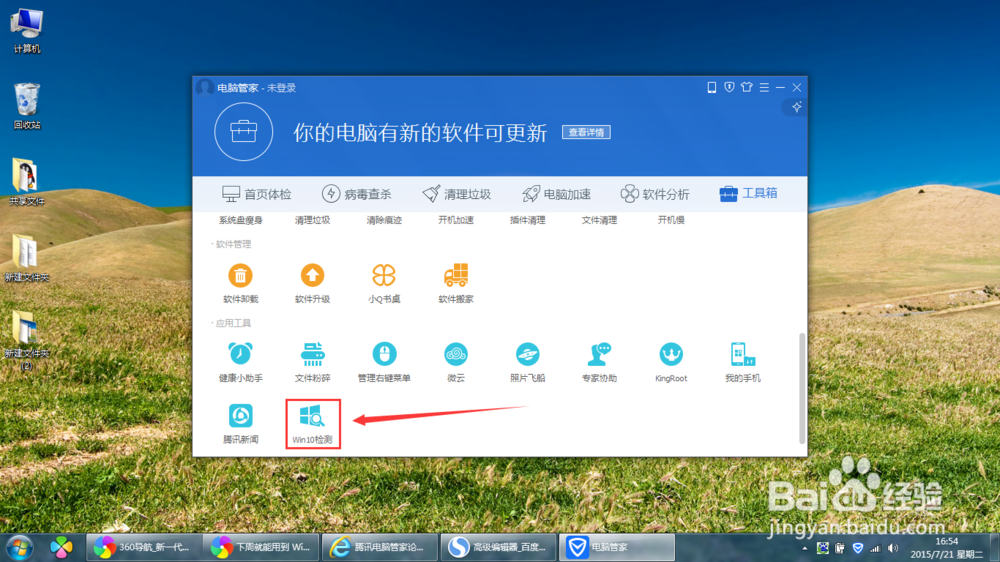
Task: Show hidden tray icons arrow
Action: (x=804, y=549)
